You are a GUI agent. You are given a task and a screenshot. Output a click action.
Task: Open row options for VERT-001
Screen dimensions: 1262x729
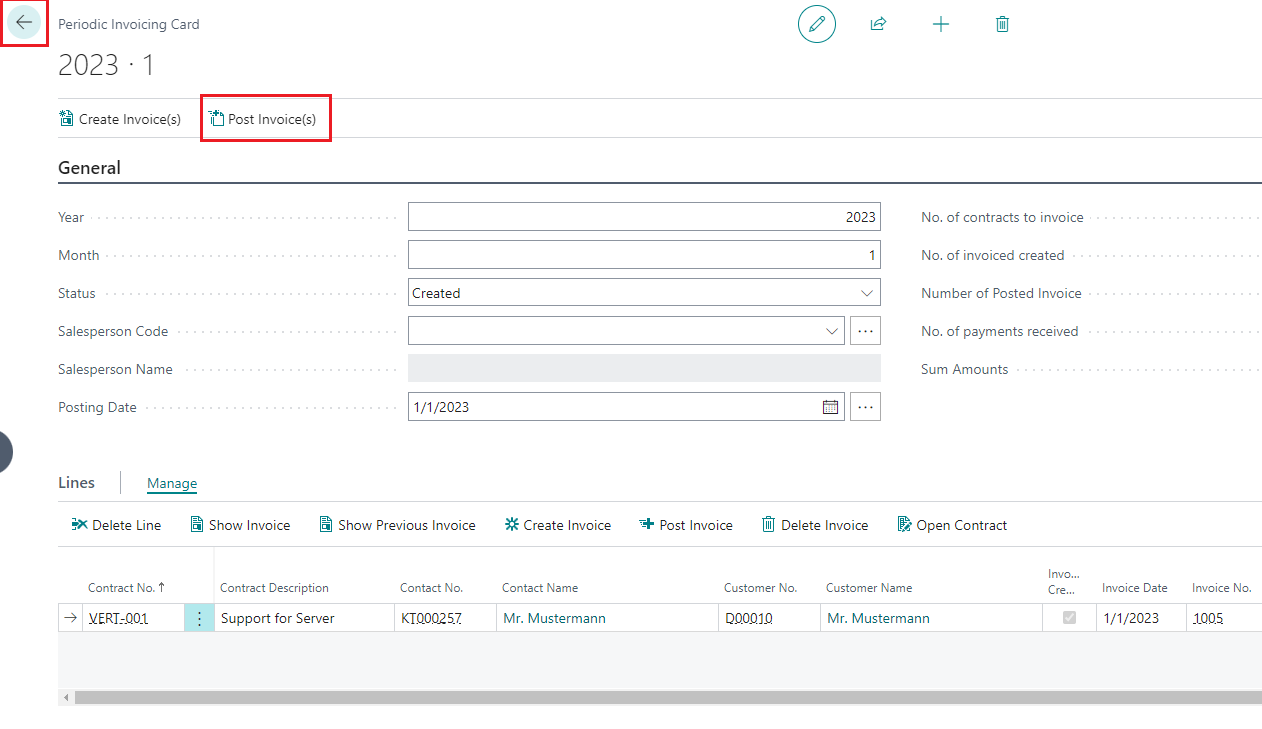click(199, 618)
